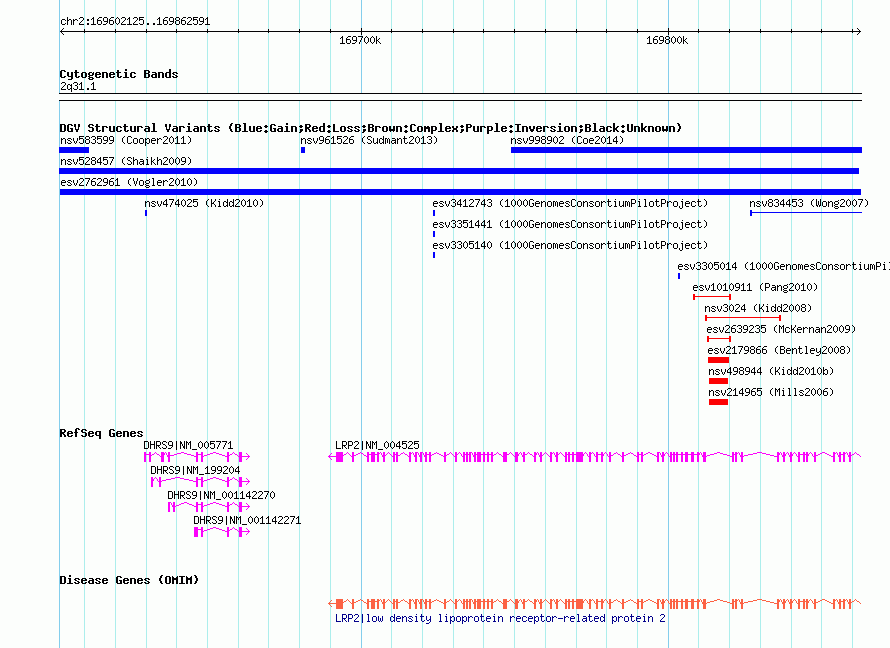Open the DHRS9|NM_005771 gene label
The image size is (890, 648).
pos(188,445)
